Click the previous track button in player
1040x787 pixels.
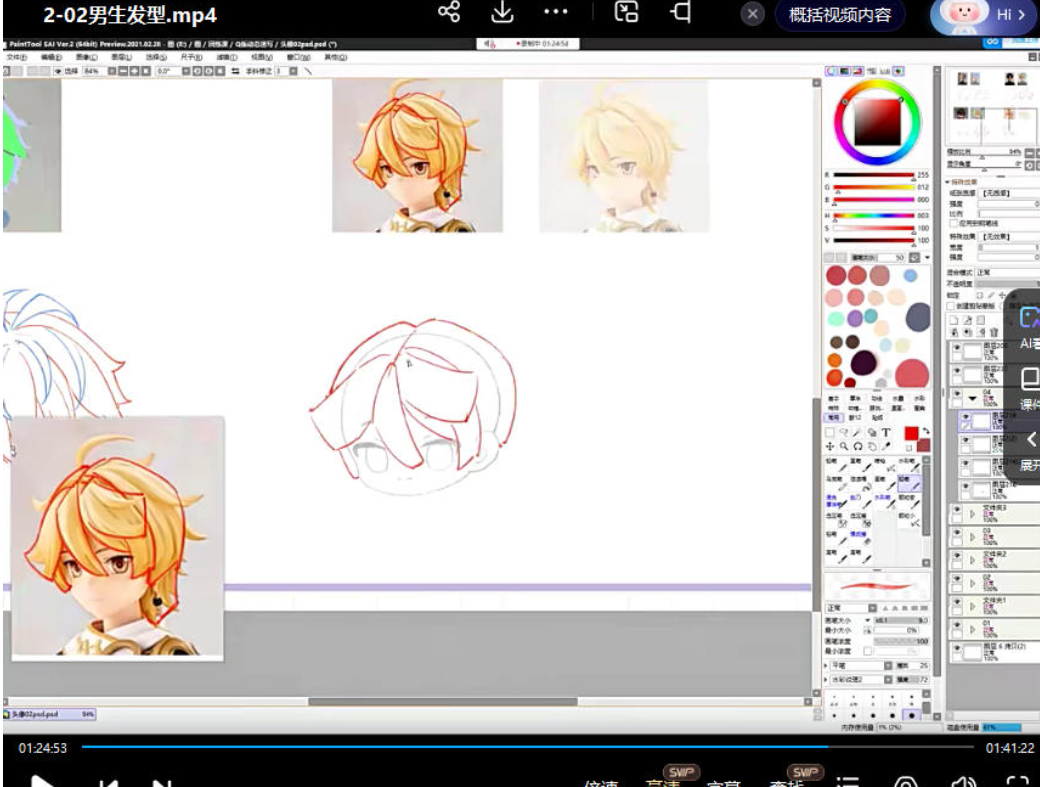coord(109,783)
